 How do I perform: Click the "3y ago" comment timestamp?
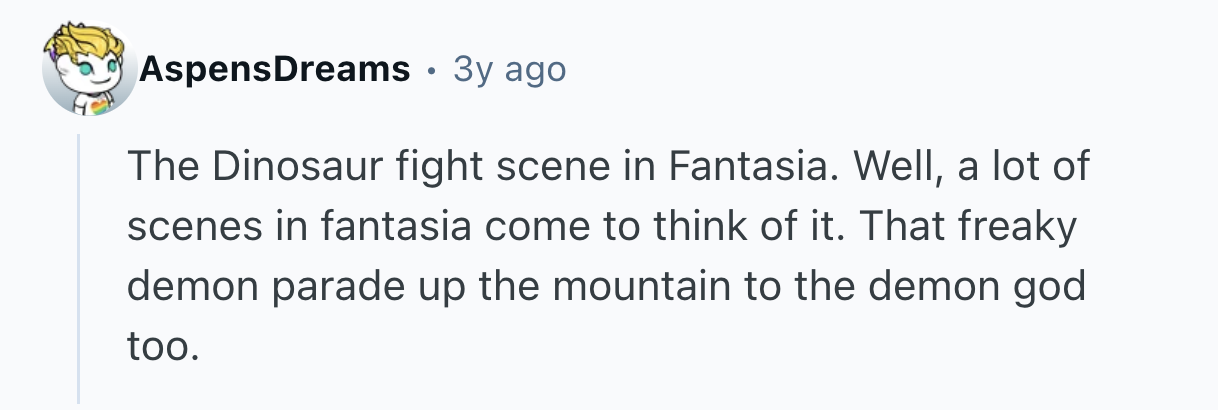pos(509,70)
